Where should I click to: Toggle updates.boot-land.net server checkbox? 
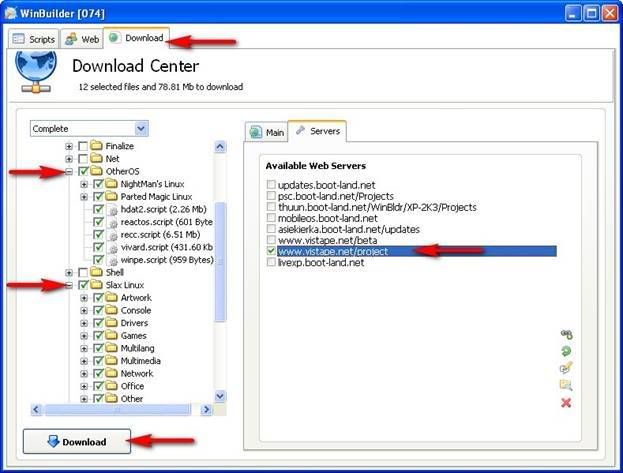point(271,184)
